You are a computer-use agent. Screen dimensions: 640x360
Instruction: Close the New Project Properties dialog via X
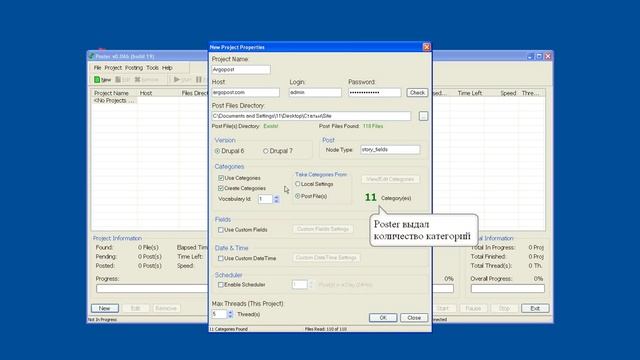pos(427,47)
